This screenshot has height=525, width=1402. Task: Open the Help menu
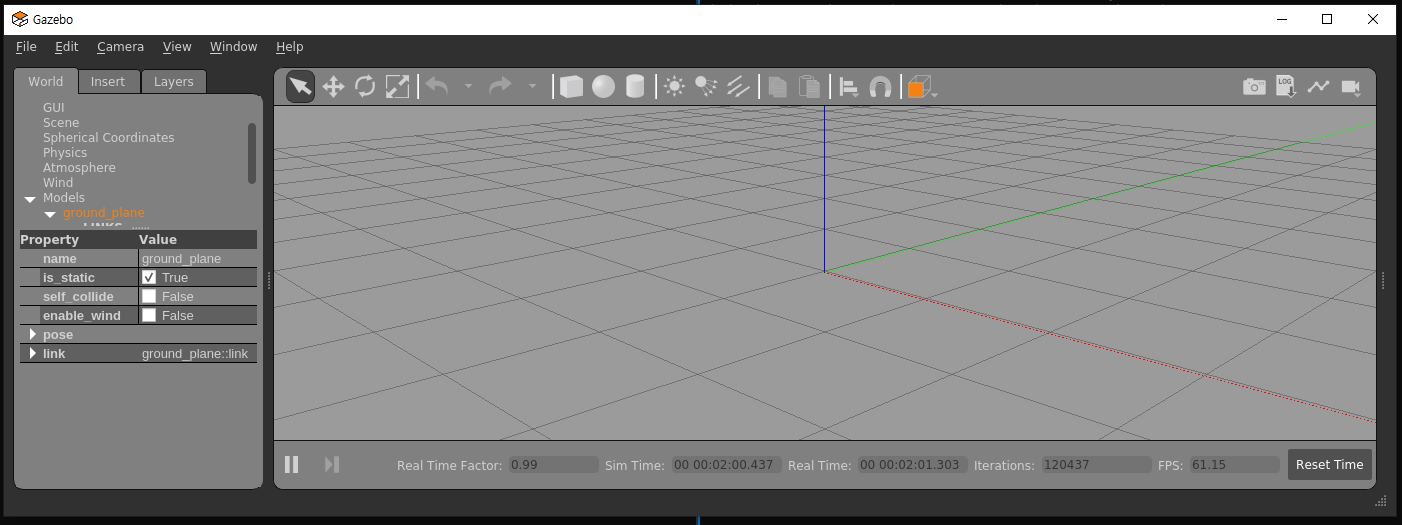[289, 47]
